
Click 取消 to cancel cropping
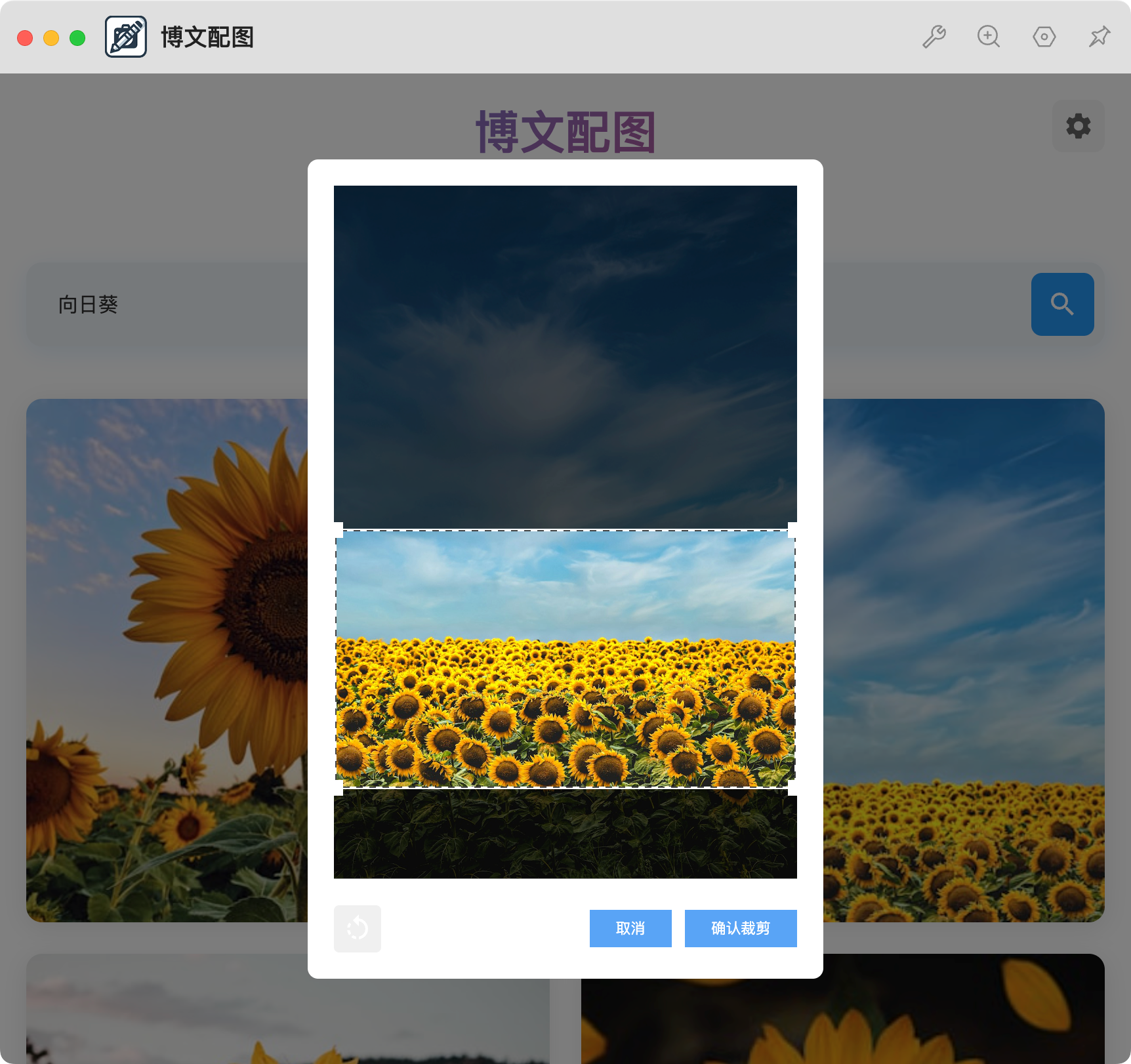(x=630, y=928)
